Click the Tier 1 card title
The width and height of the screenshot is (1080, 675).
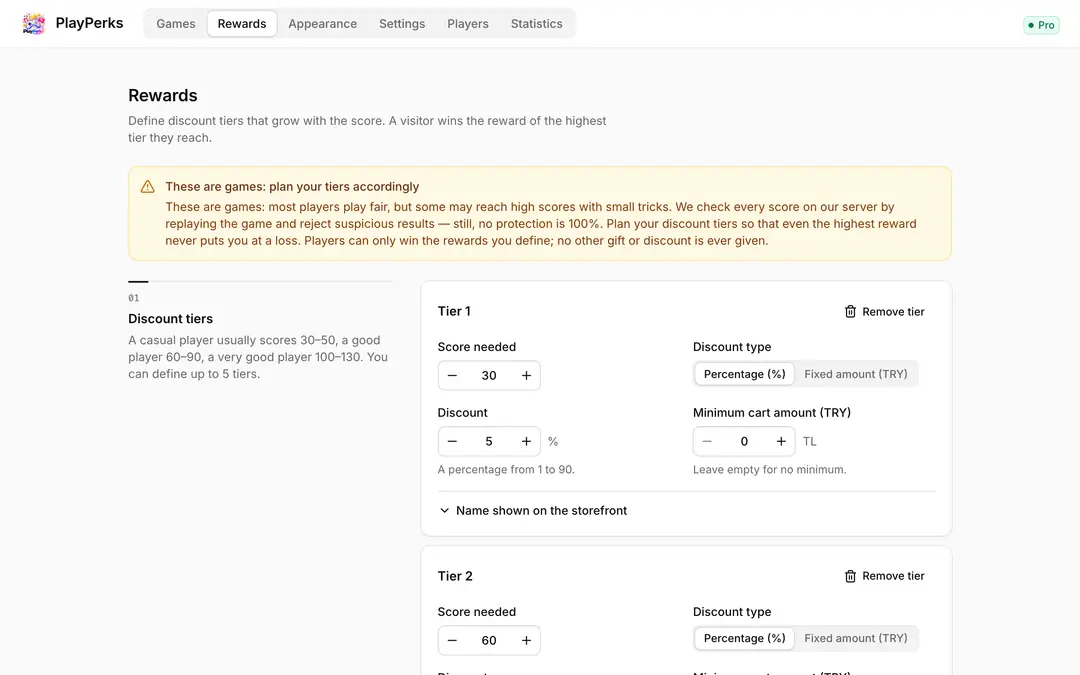tap(454, 311)
